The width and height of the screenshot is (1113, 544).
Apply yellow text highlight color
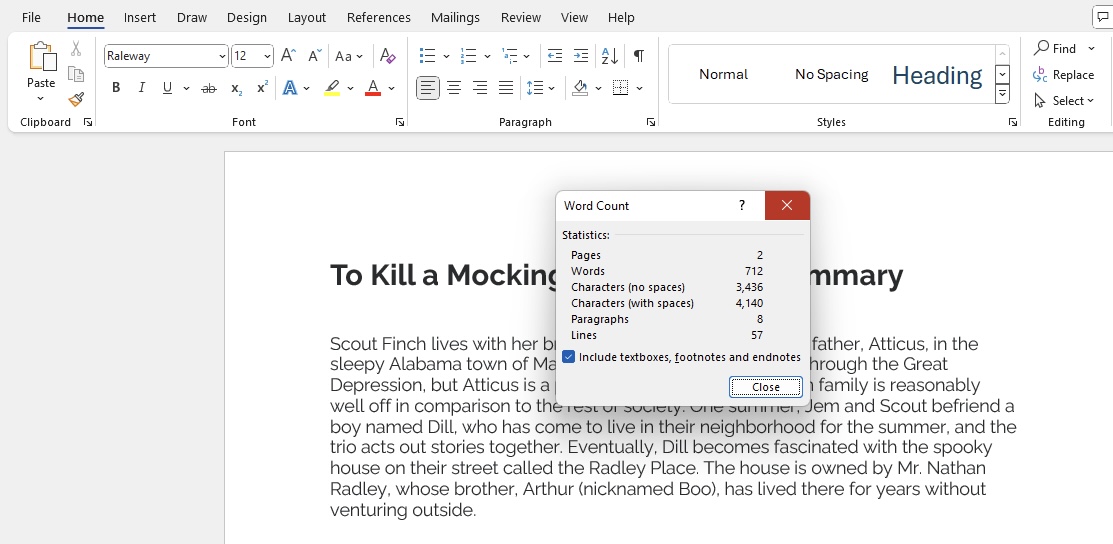click(331, 88)
